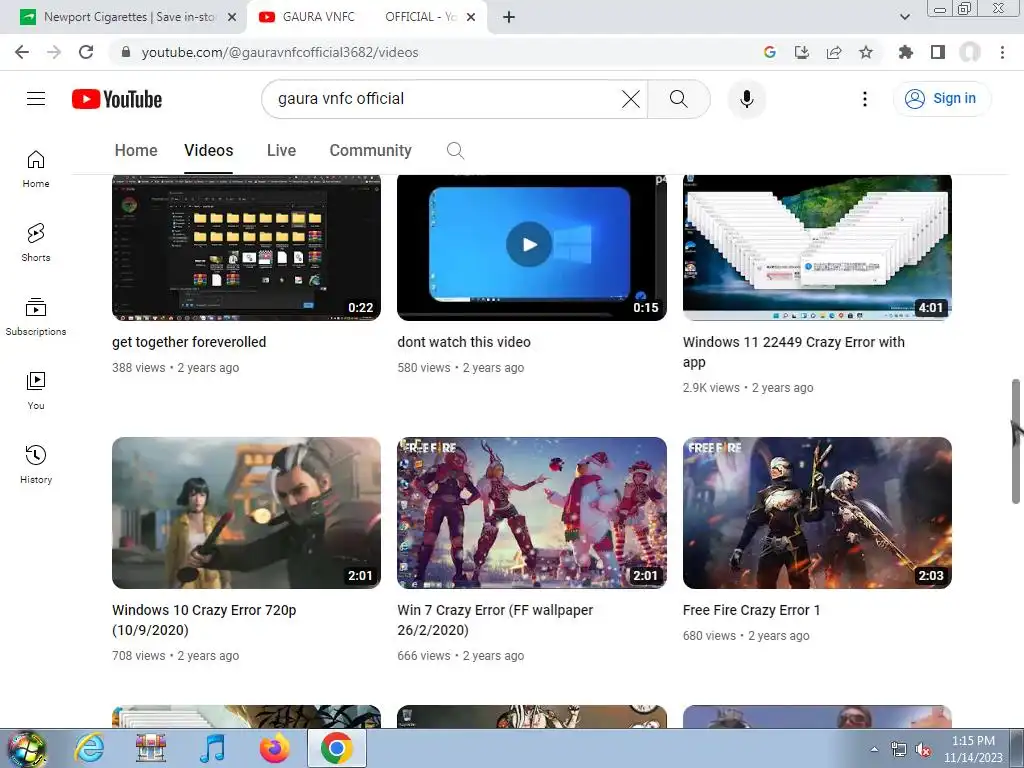Open Subscriptions in the left sidebar
The width and height of the screenshot is (1024, 768).
(36, 317)
